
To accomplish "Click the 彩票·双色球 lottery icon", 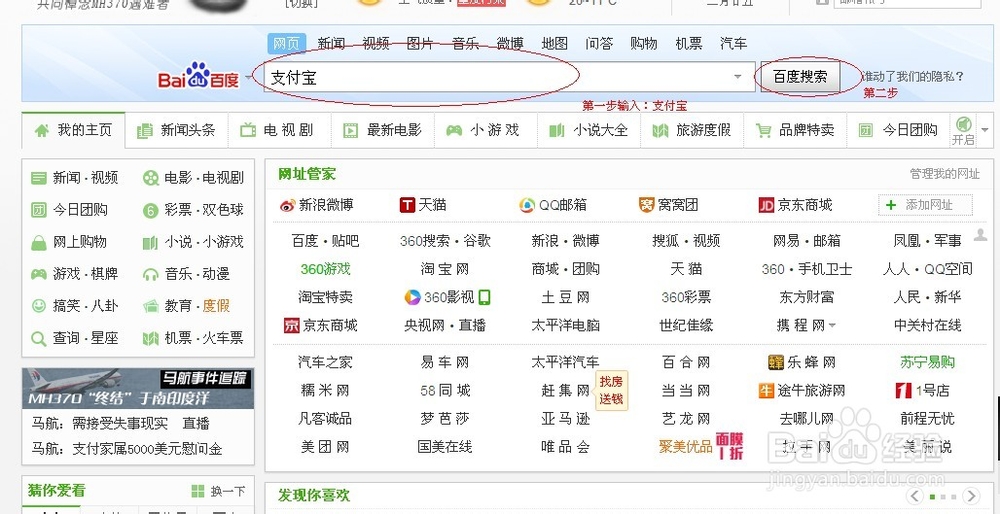I will (x=151, y=210).
